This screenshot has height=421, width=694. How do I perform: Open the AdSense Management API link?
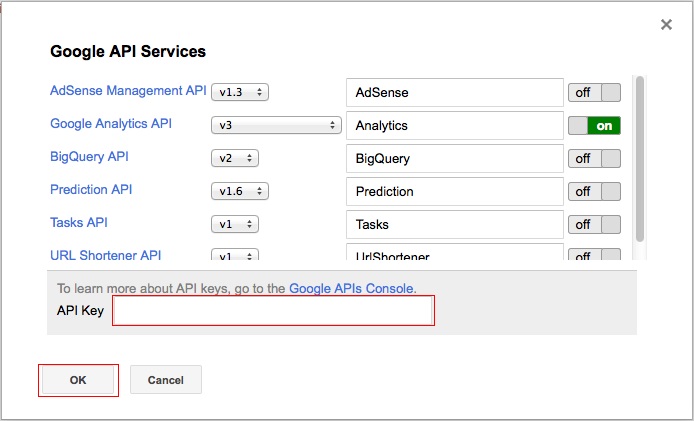coord(128,91)
